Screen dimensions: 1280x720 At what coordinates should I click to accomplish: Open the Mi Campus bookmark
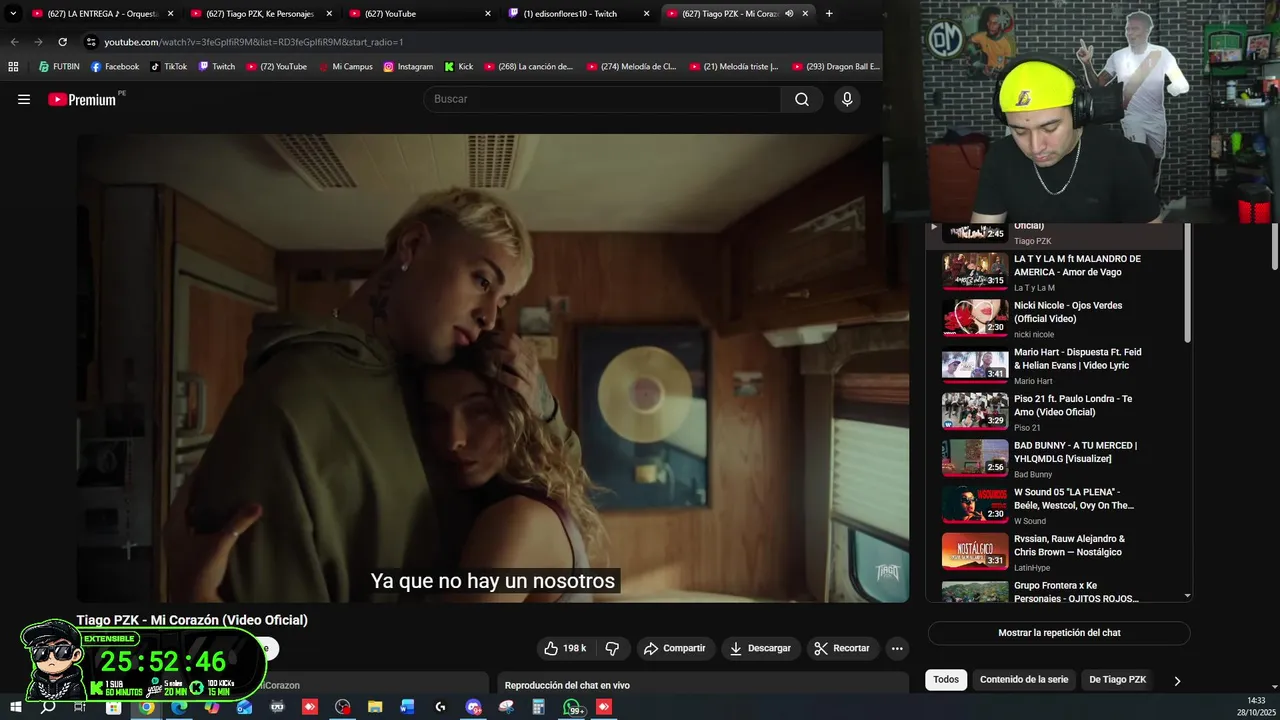coord(345,67)
